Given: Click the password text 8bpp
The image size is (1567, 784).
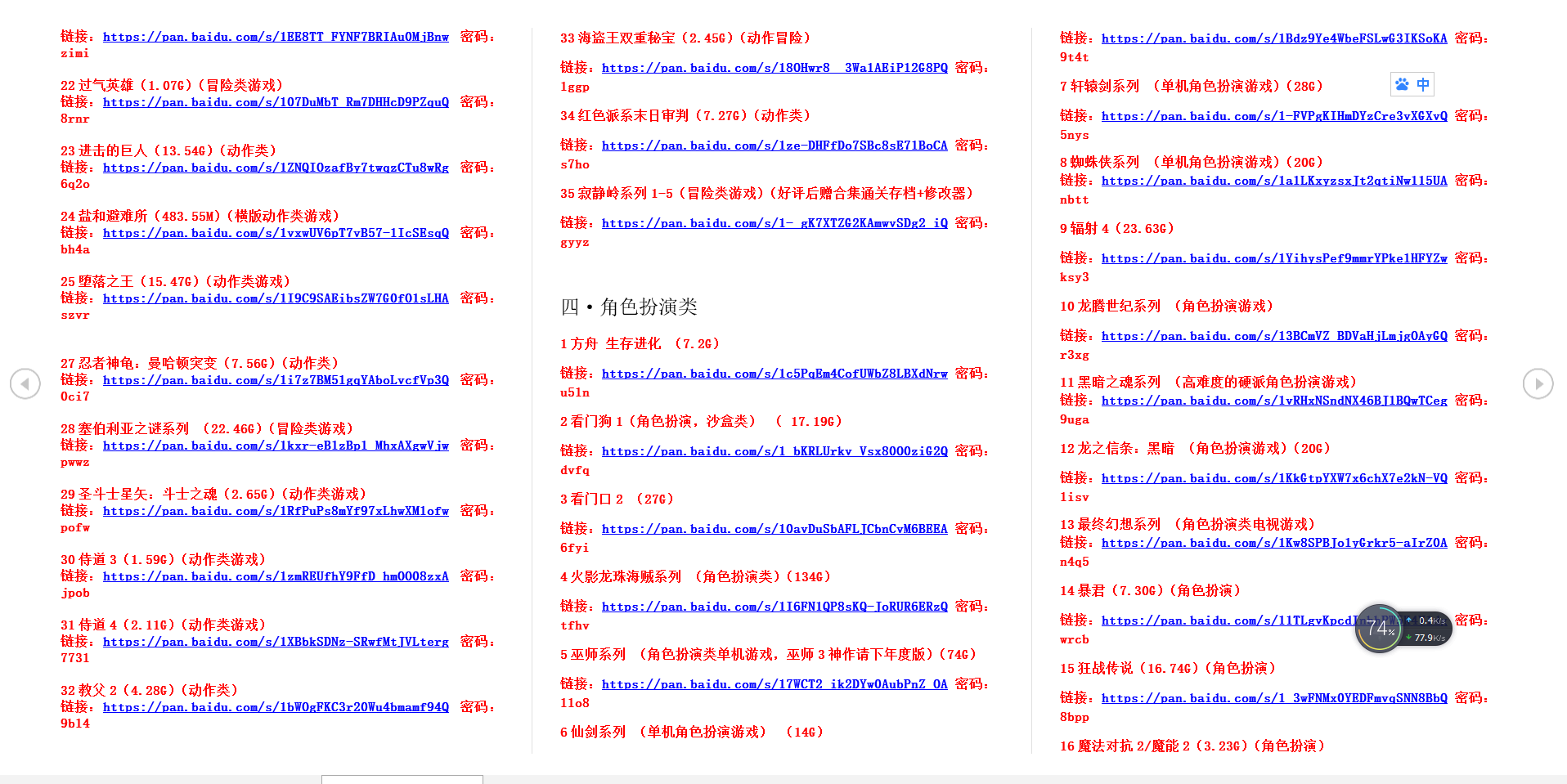Looking at the screenshot, I should pyautogui.click(x=1075, y=717).
